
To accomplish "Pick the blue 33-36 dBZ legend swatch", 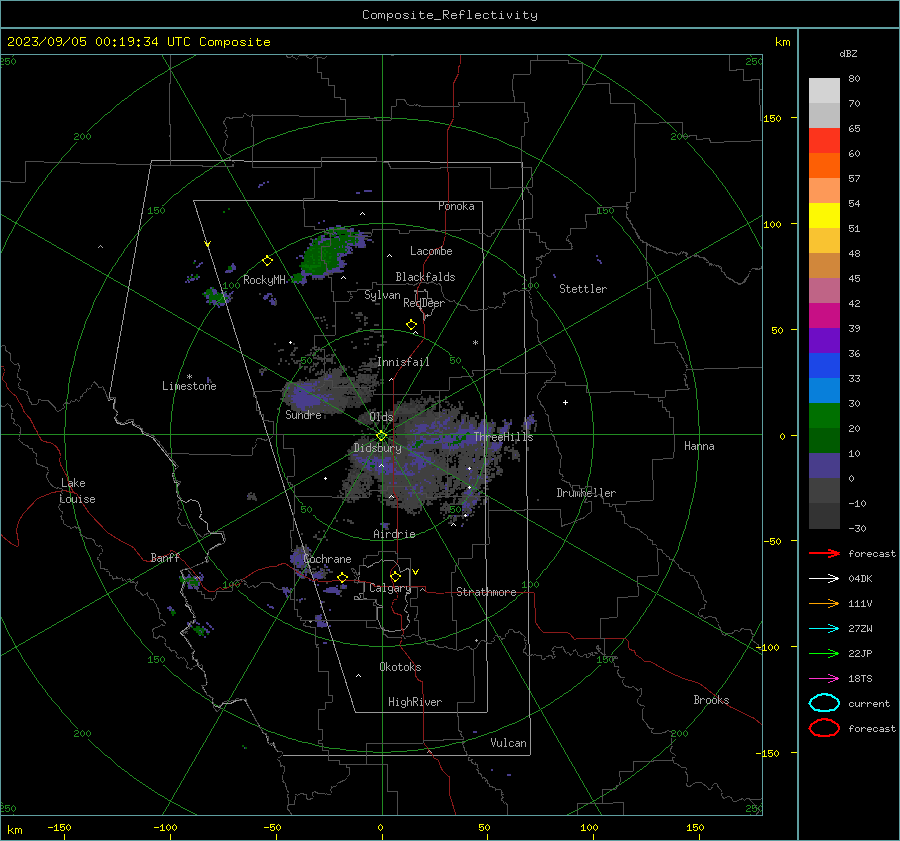I will pyautogui.click(x=824, y=365).
